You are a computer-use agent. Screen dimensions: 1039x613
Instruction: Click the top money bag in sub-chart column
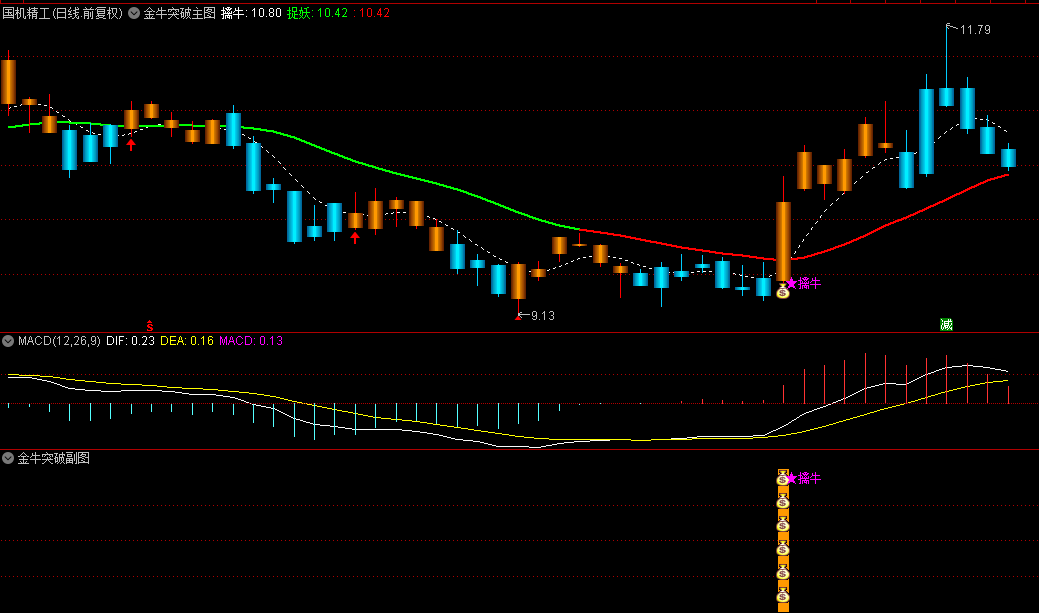(783, 478)
